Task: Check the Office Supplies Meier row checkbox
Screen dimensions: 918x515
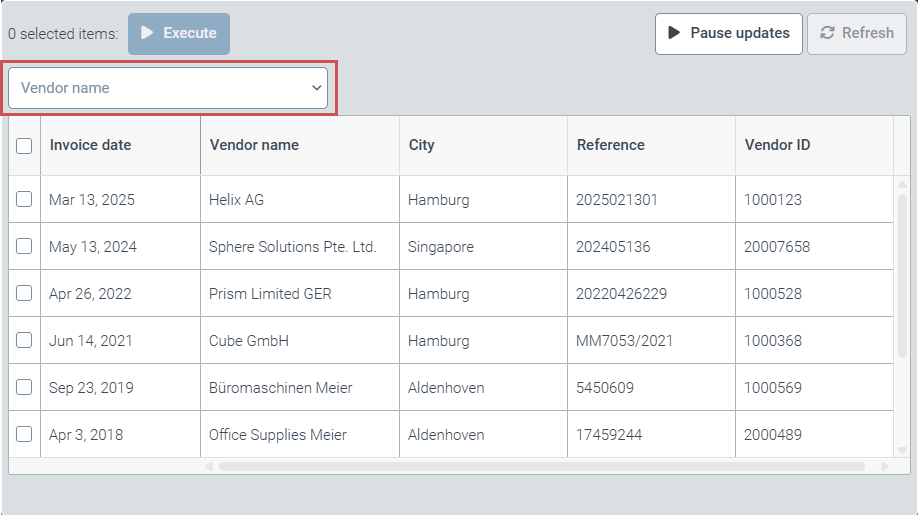Action: point(24,434)
